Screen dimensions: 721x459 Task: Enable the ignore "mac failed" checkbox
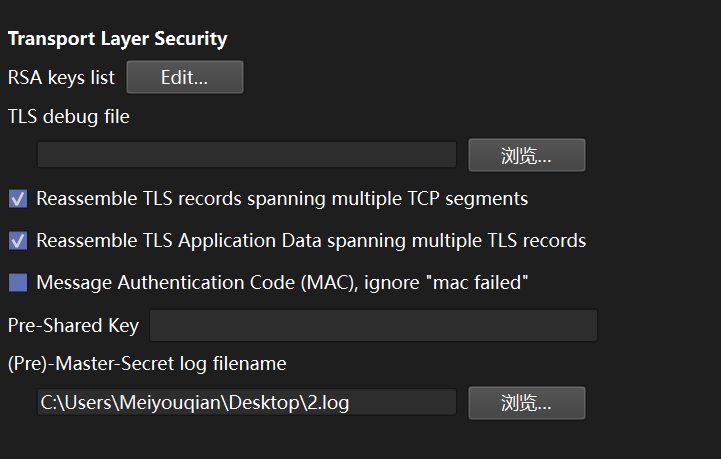(x=18, y=283)
